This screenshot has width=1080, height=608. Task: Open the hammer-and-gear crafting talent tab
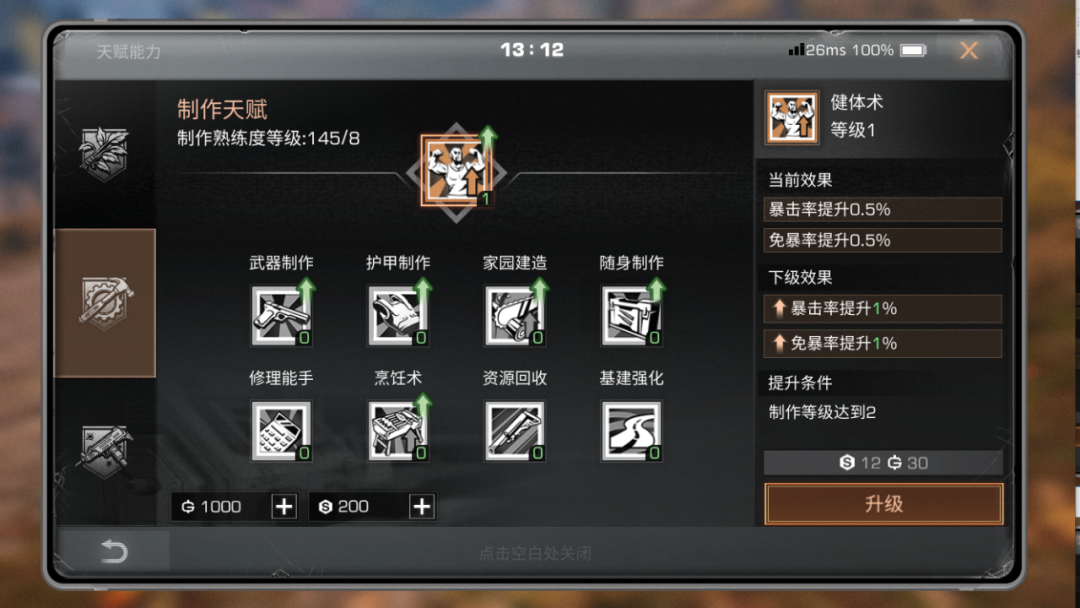[105, 303]
